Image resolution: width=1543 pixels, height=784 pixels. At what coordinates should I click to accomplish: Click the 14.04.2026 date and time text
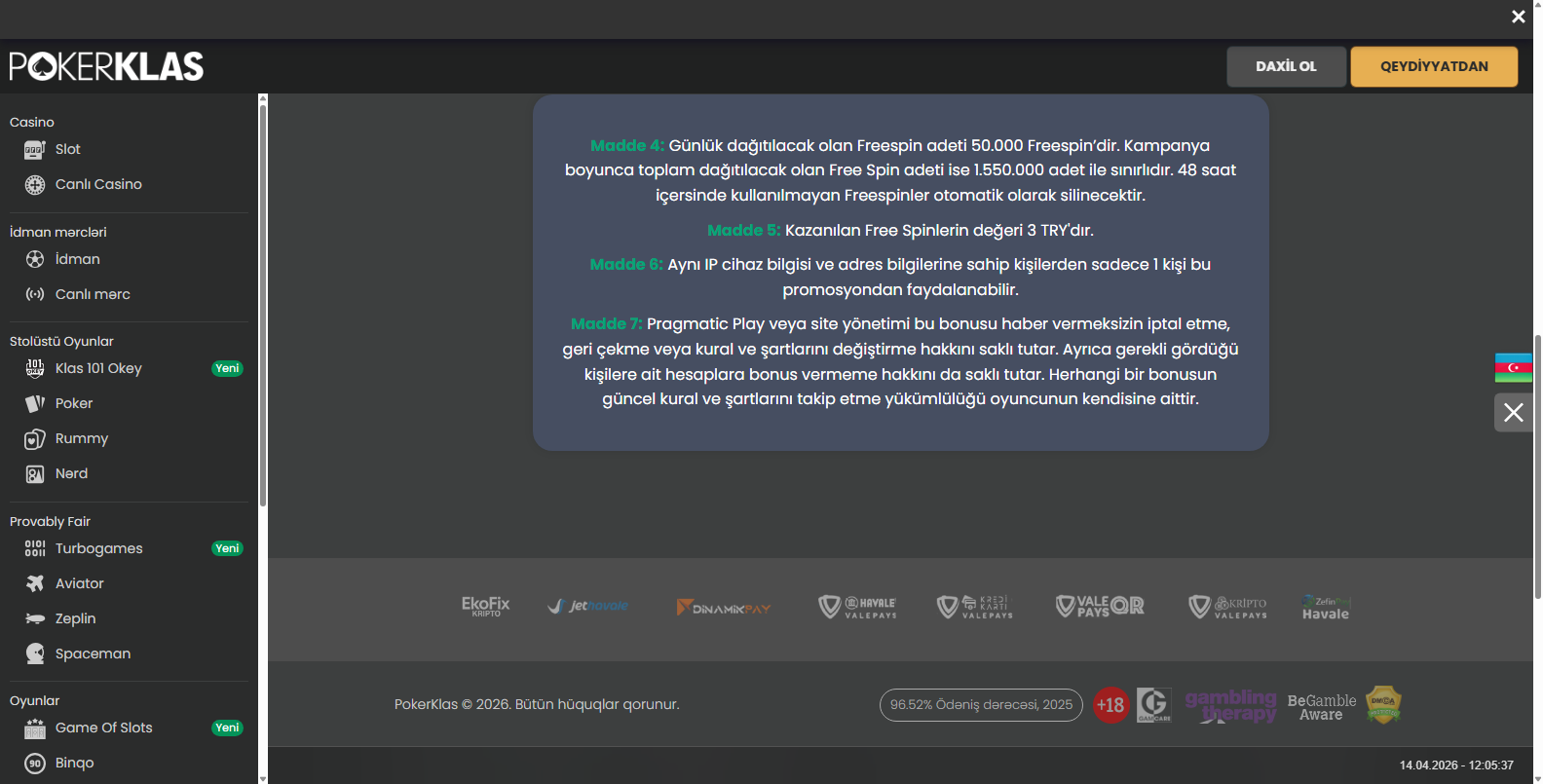tap(1456, 765)
